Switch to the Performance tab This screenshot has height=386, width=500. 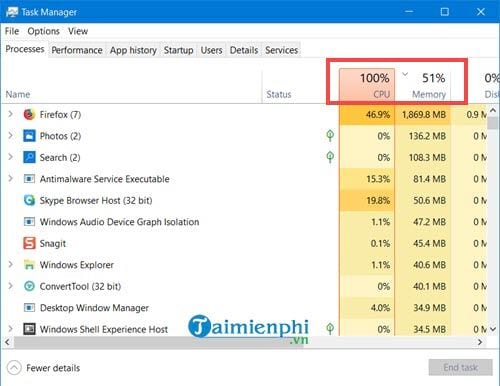tap(77, 50)
